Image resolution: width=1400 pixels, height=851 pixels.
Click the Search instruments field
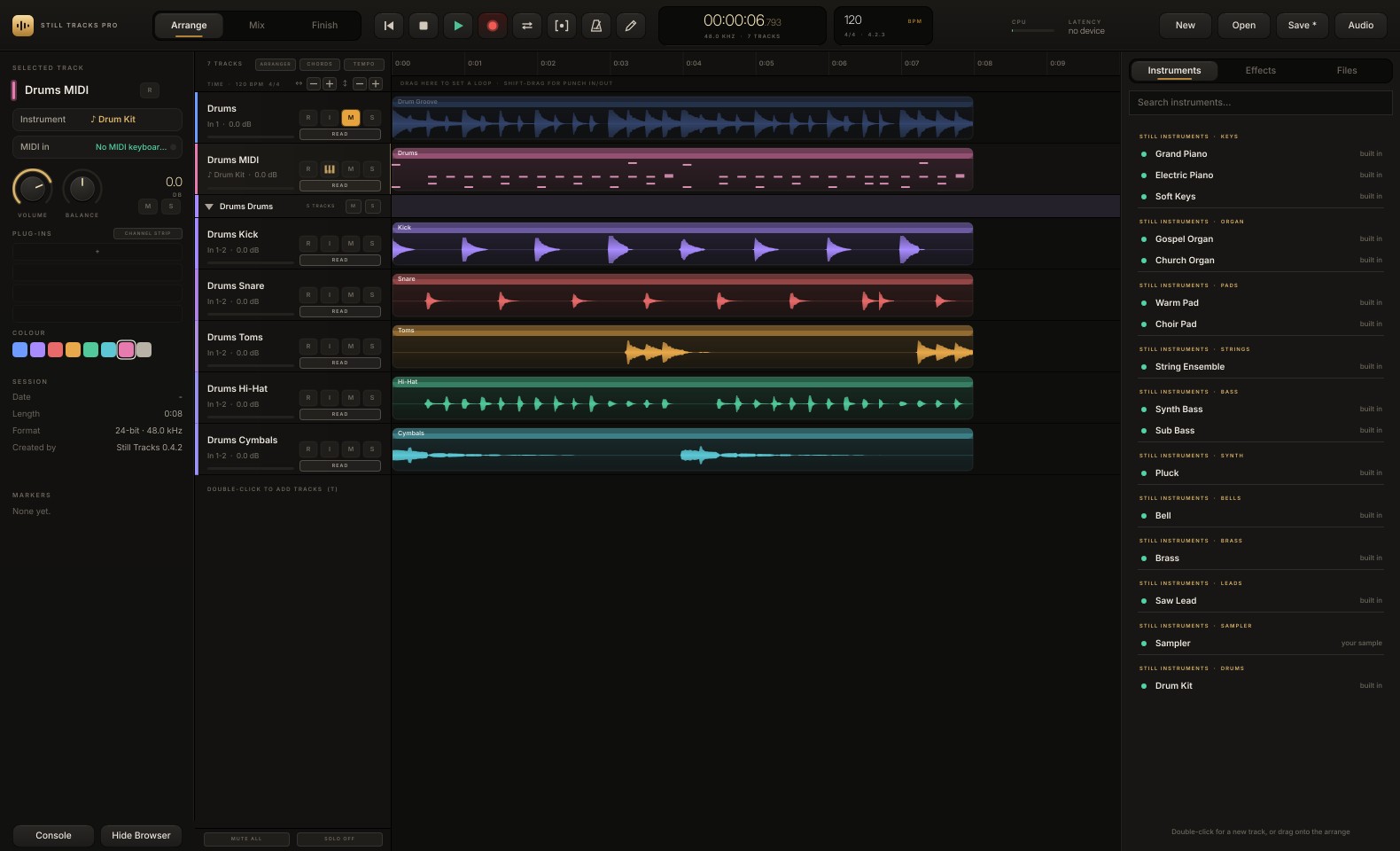click(1260, 103)
